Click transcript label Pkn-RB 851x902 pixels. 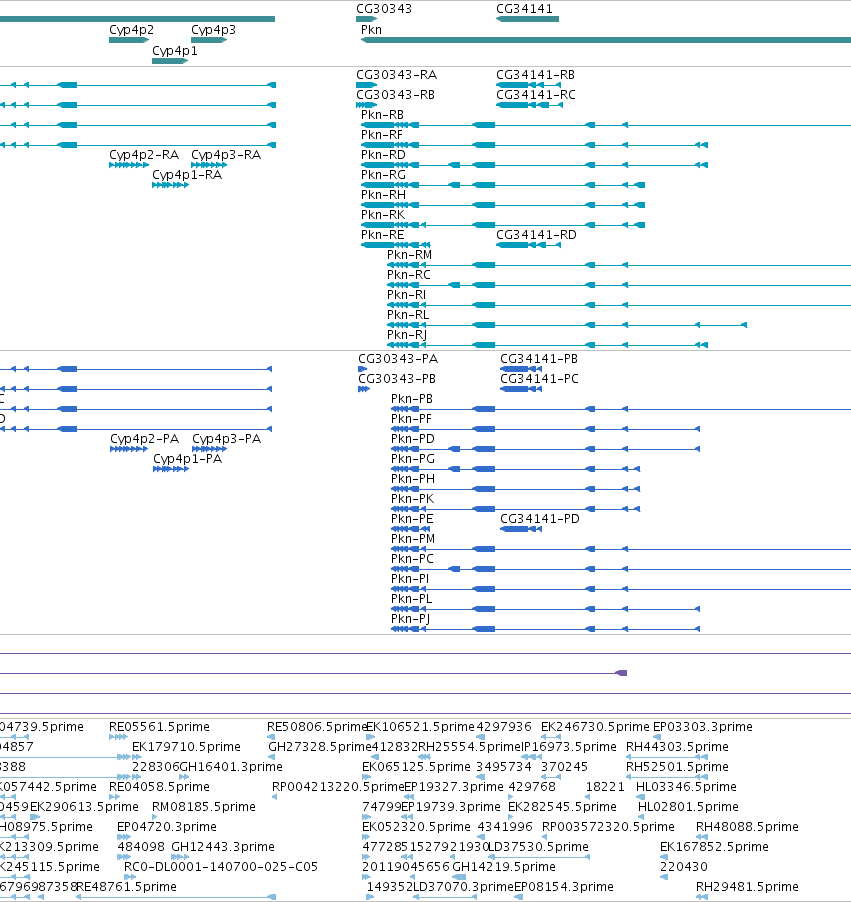382,114
